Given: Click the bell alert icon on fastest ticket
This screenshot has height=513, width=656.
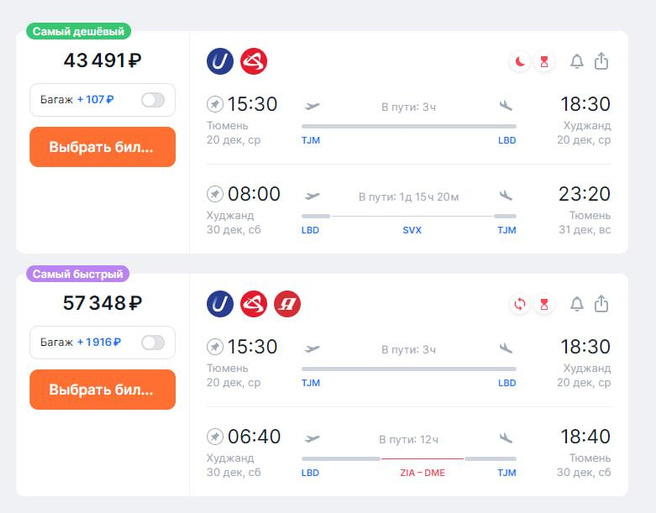Looking at the screenshot, I should pyautogui.click(x=577, y=304).
